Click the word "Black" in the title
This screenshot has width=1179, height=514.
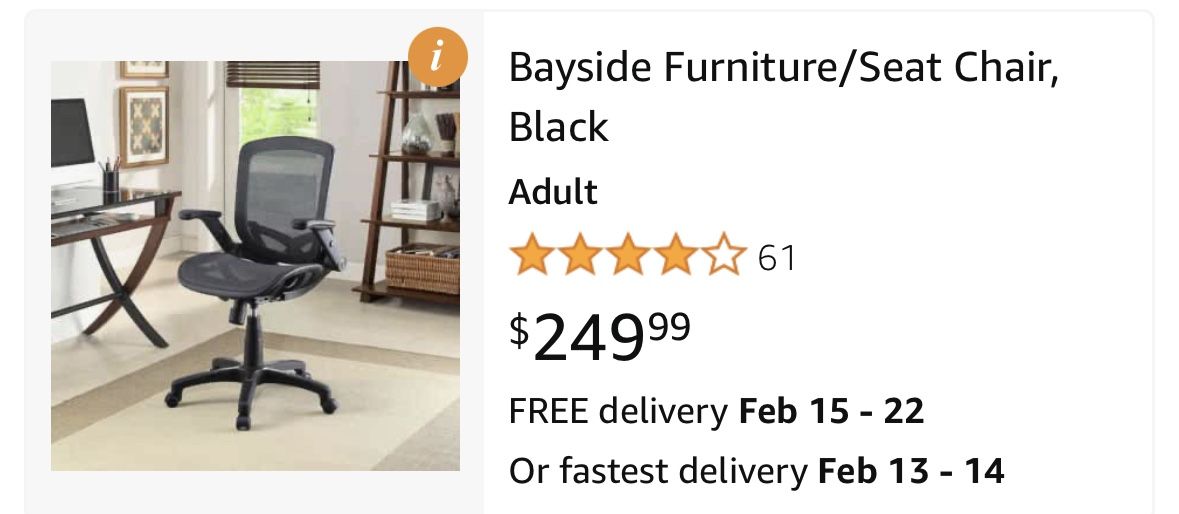tap(558, 127)
